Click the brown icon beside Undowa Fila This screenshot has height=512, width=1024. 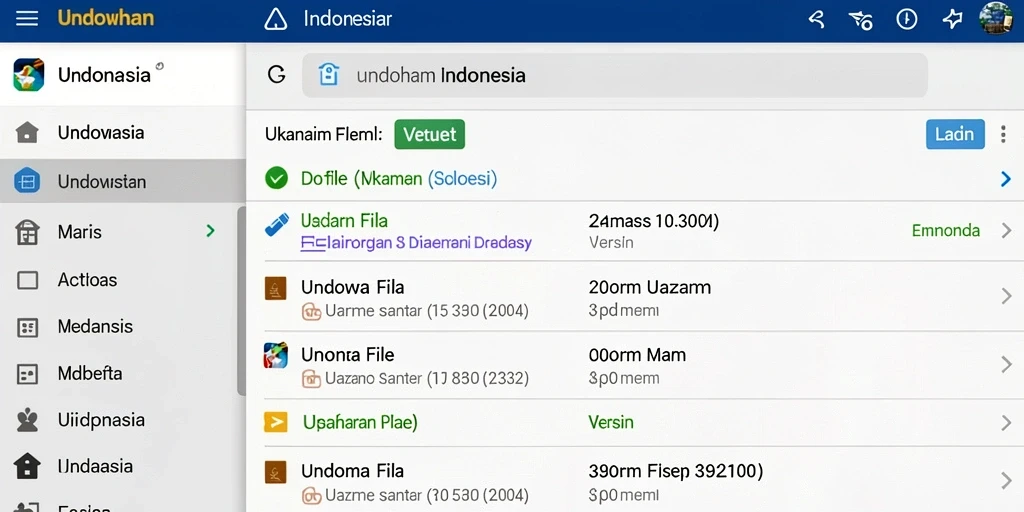pos(276,288)
